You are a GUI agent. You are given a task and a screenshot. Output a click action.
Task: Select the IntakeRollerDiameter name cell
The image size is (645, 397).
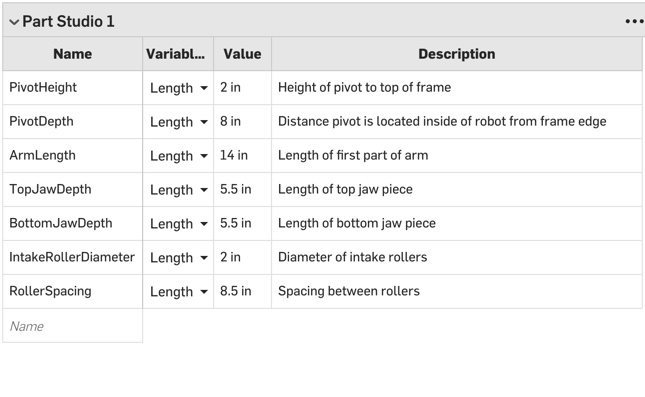[72, 258]
